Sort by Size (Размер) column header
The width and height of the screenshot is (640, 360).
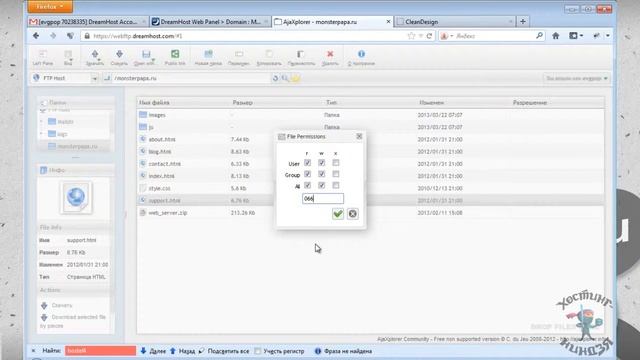click(243, 103)
